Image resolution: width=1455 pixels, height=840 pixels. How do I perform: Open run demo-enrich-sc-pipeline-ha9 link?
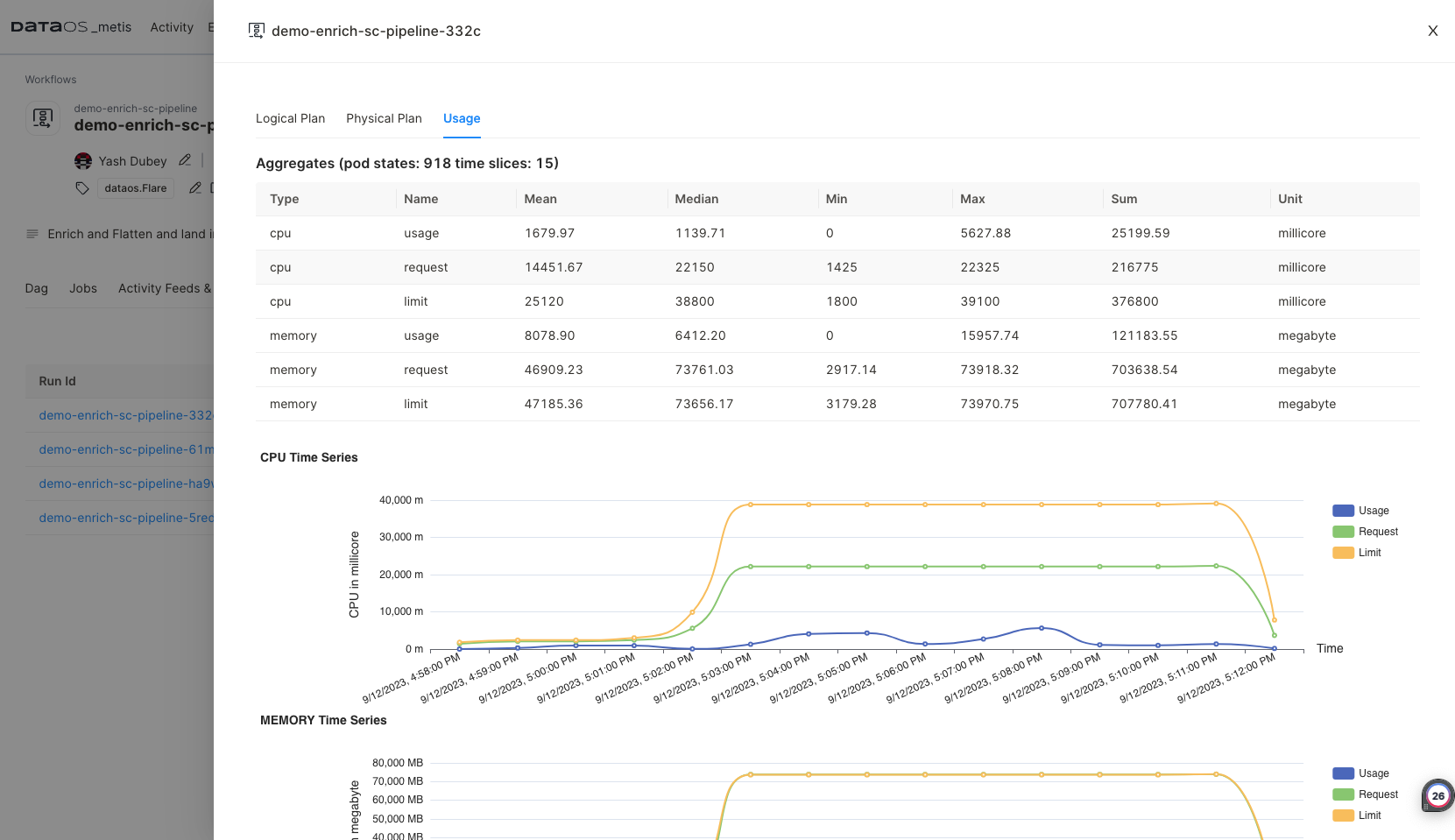(126, 484)
